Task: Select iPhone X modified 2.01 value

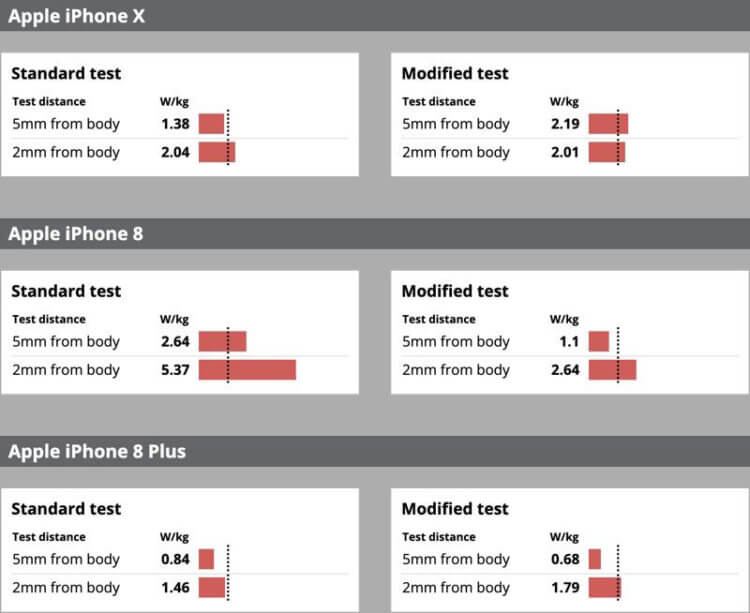Action: pyautogui.click(x=565, y=152)
